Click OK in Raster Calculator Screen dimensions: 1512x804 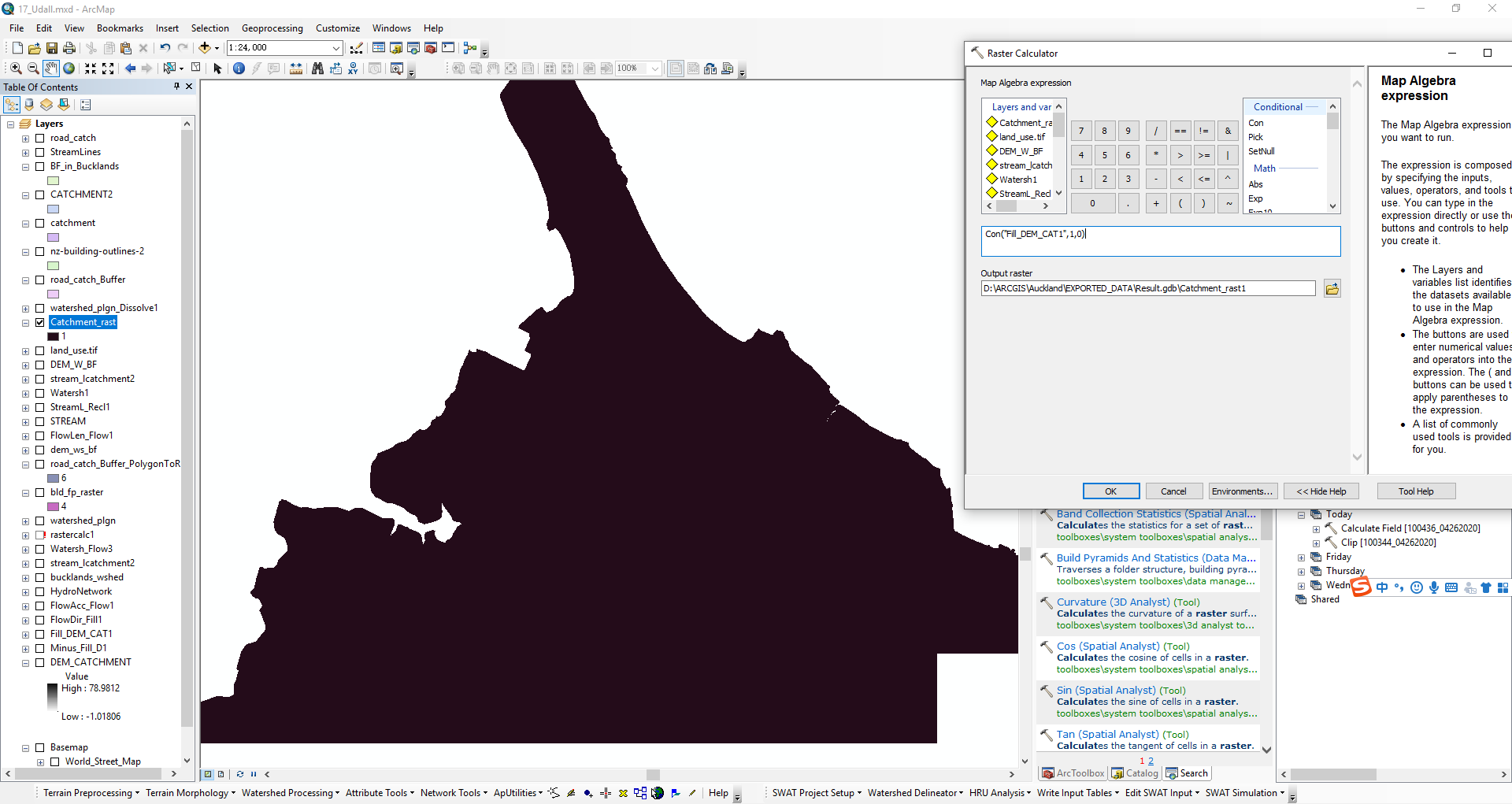pyautogui.click(x=1110, y=491)
